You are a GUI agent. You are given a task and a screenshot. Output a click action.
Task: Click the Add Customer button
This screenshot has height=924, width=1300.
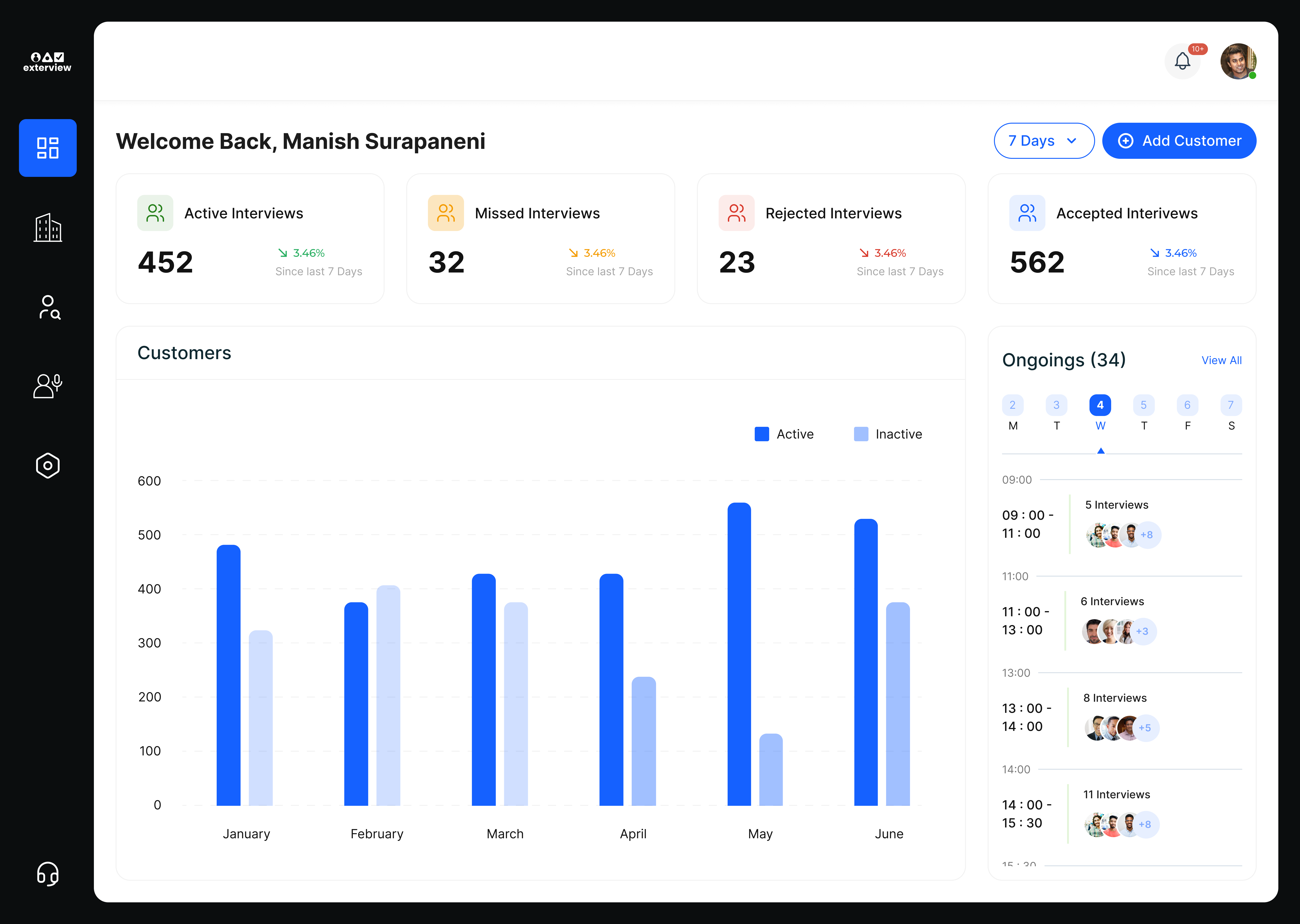[x=1179, y=141]
